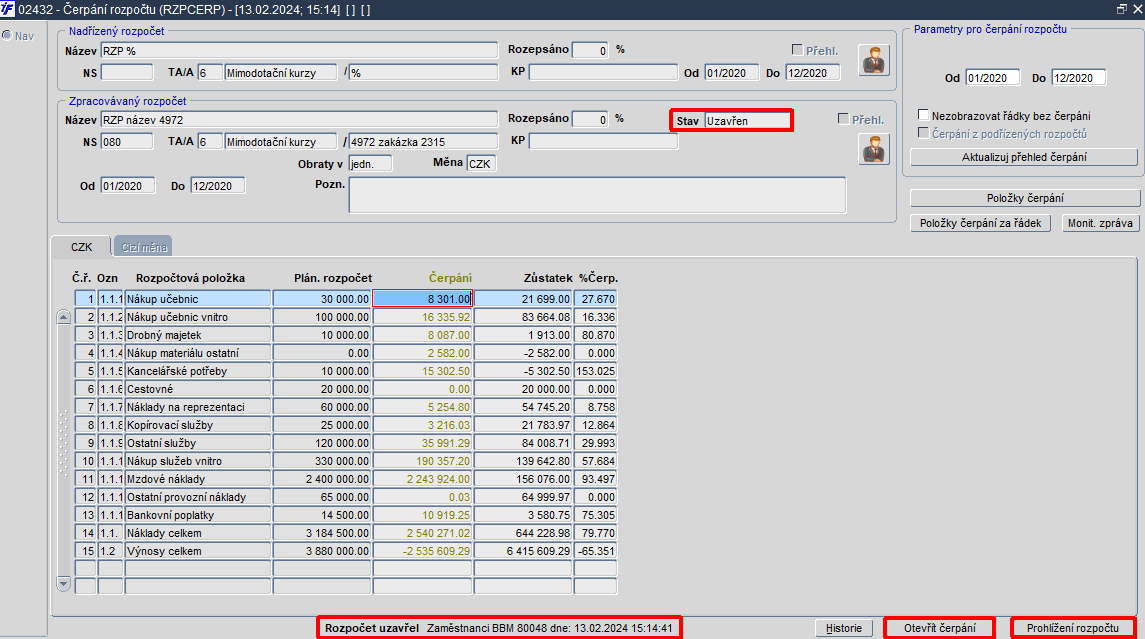Open Položky čerpání za řádek
Image resolution: width=1145 pixels, height=639 pixels.
point(980,223)
